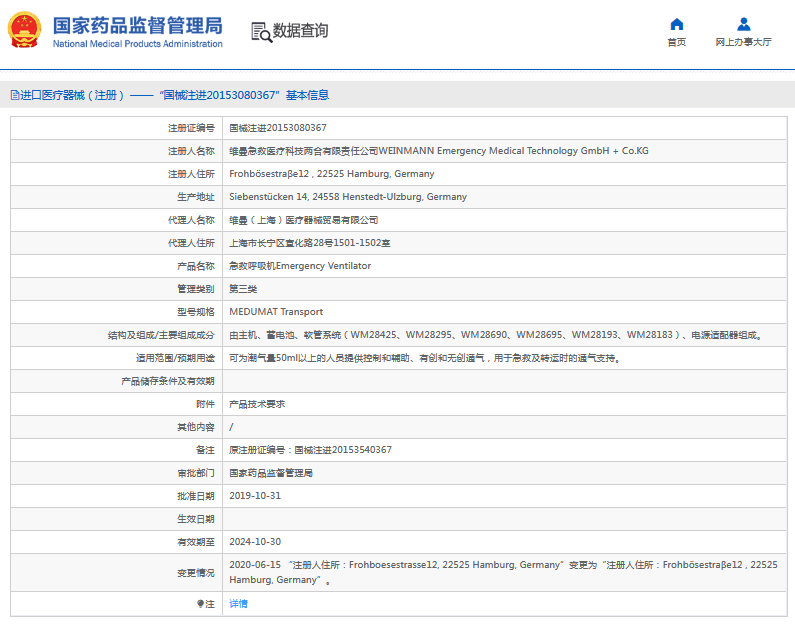The height and width of the screenshot is (624, 795).
Task: Open the 详情 link
Action: (x=238, y=604)
